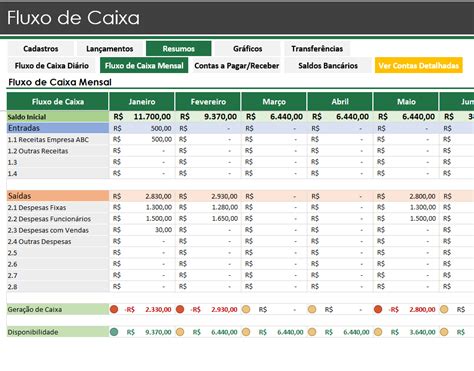Image resolution: width=474 pixels, height=371 pixels.
Task: Select Maio Disponibilidade value 3.640,00
Action: 422,332
